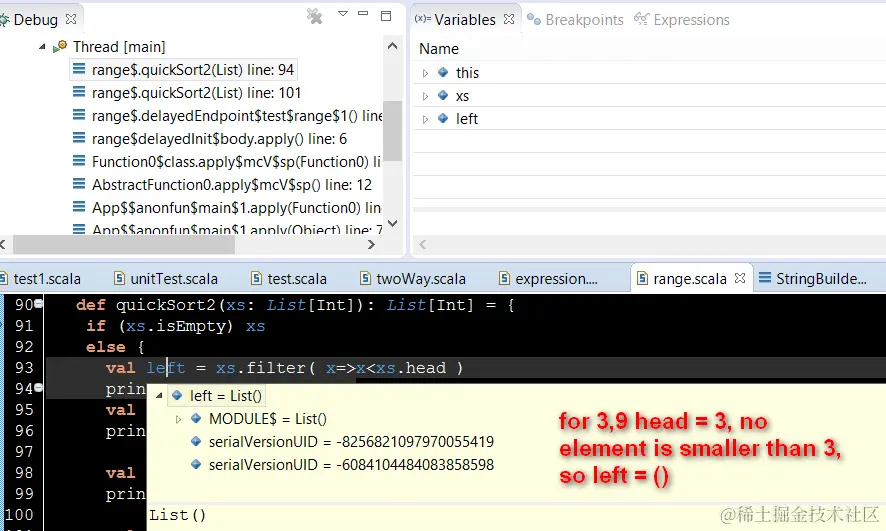Screen dimensions: 886x531
Task: Click stack frame icon beside quickSort2 line: 101
Action: pos(79,92)
